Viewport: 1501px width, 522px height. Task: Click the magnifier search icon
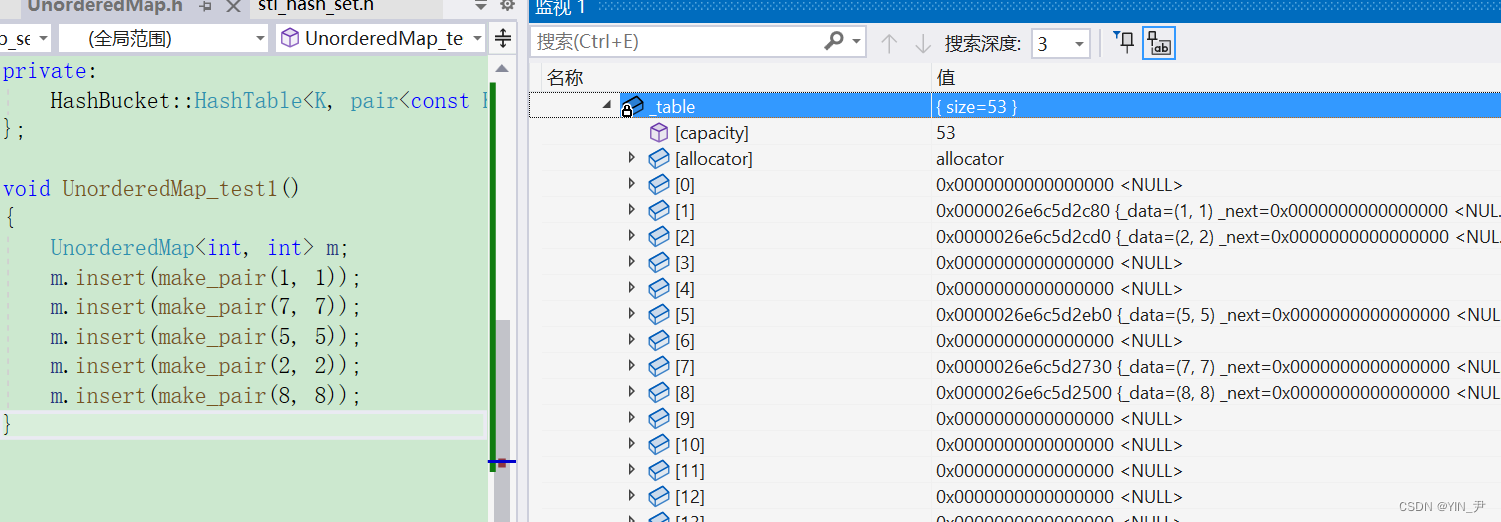click(834, 41)
